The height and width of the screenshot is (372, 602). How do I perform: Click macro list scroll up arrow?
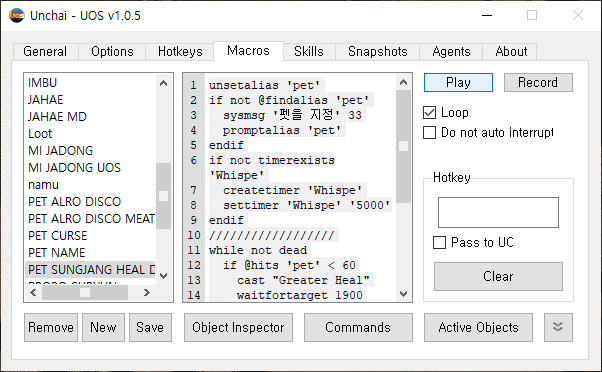click(x=164, y=83)
